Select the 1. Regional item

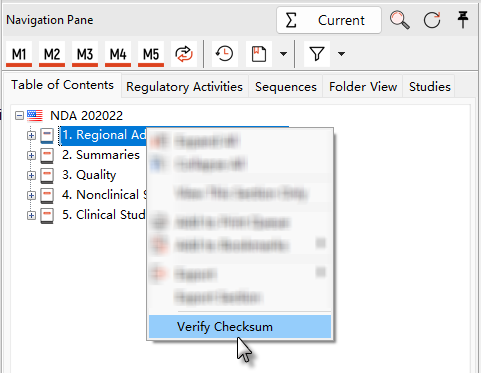(104, 135)
